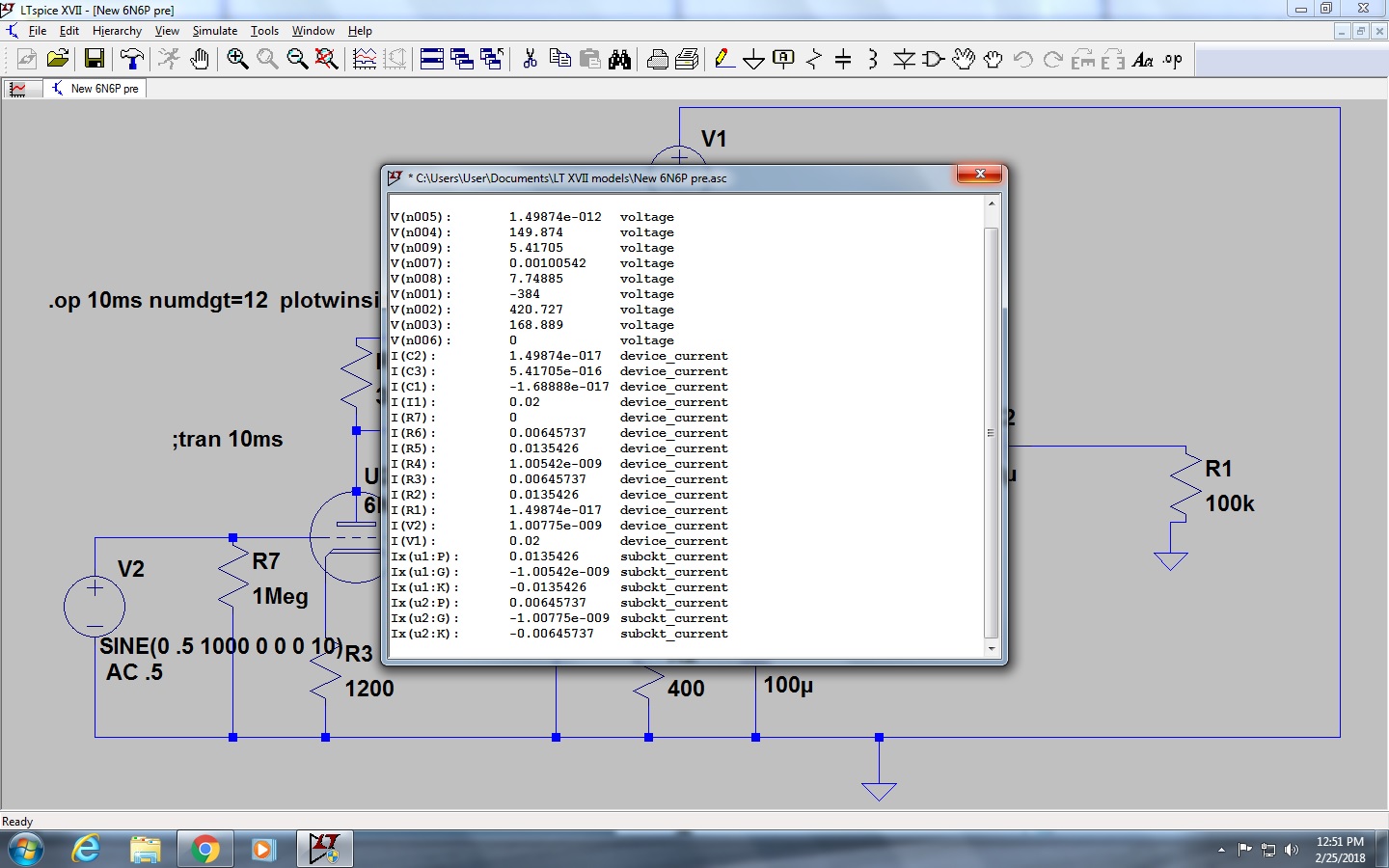Select the Label Net tool
1389x868 pixels.
click(784, 60)
